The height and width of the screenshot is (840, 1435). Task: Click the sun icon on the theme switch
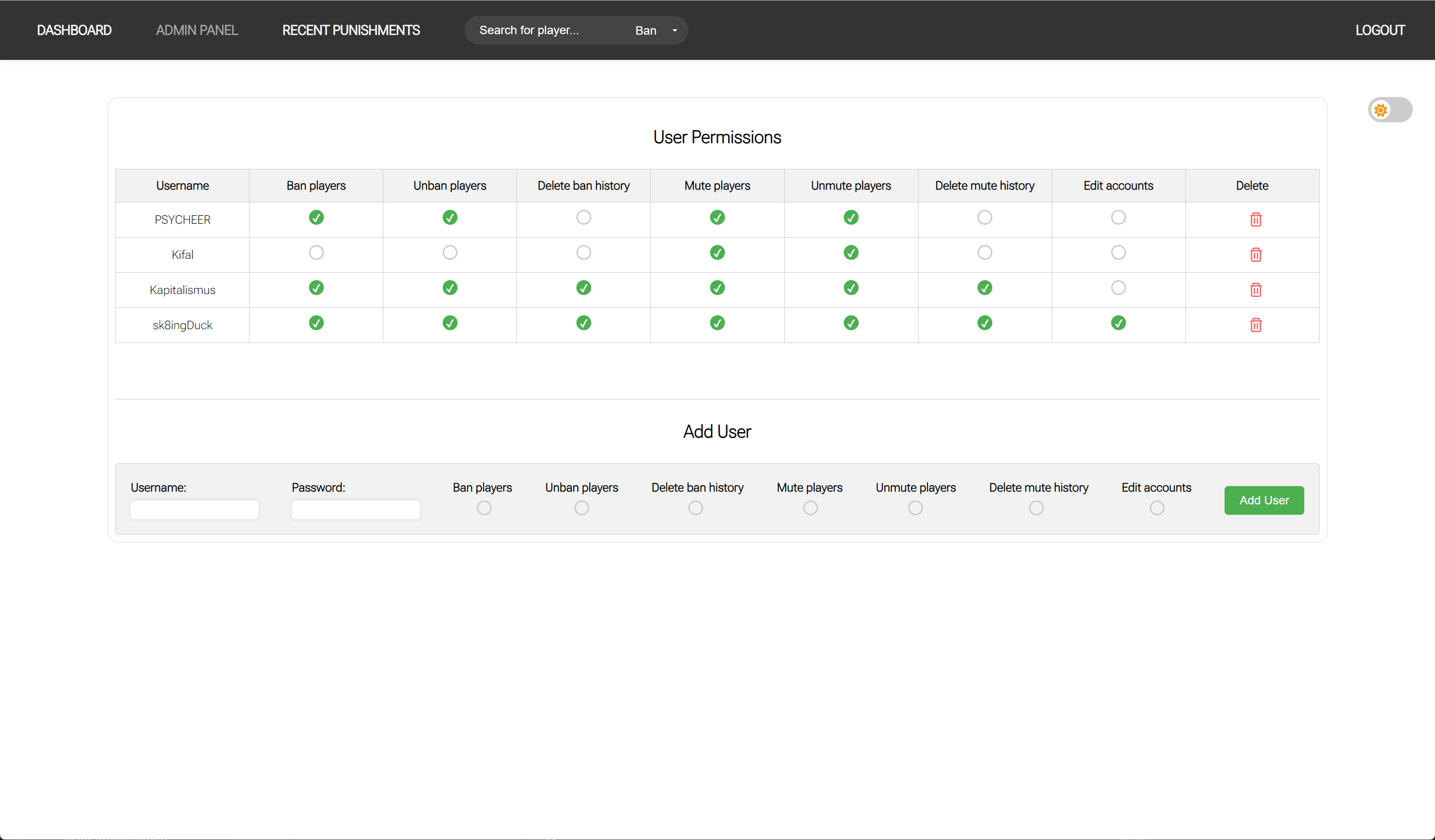point(1381,109)
